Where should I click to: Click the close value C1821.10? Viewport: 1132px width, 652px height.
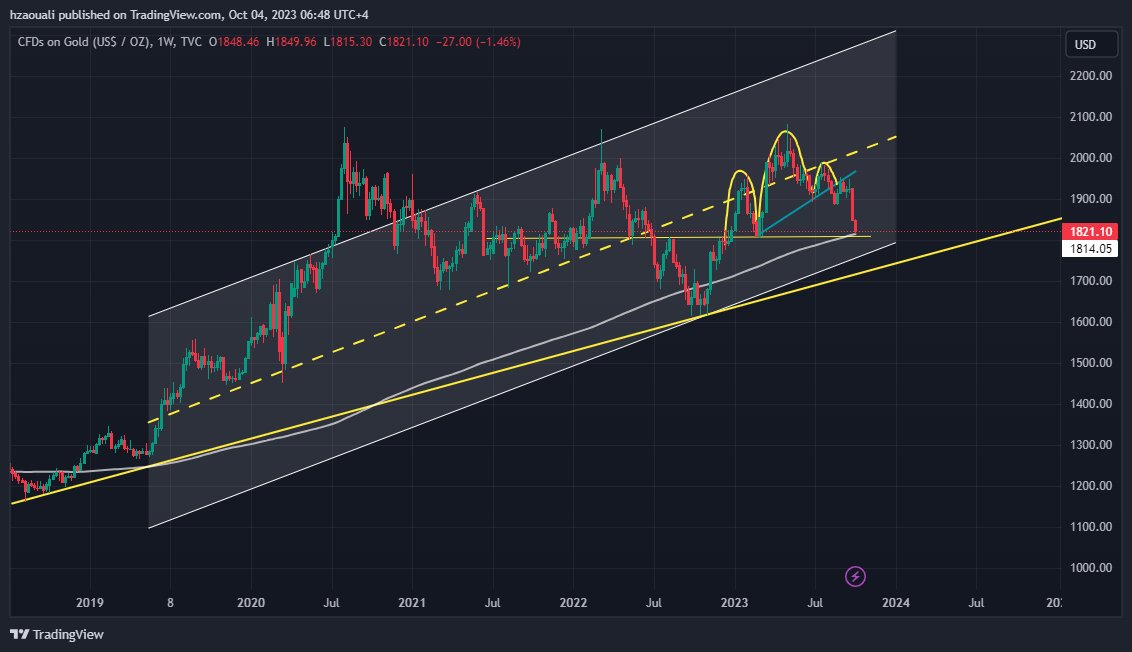click(x=404, y=42)
